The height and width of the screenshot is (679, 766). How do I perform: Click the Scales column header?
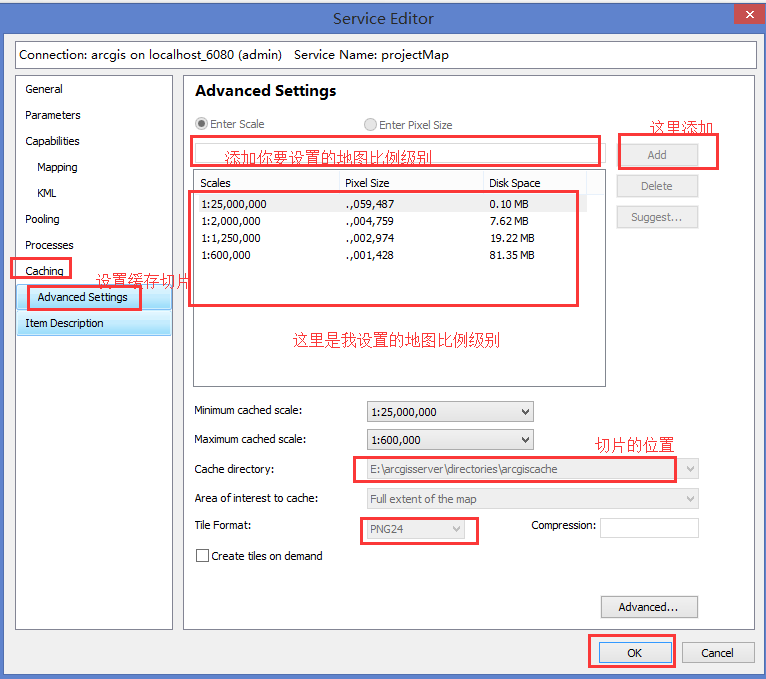[266, 183]
